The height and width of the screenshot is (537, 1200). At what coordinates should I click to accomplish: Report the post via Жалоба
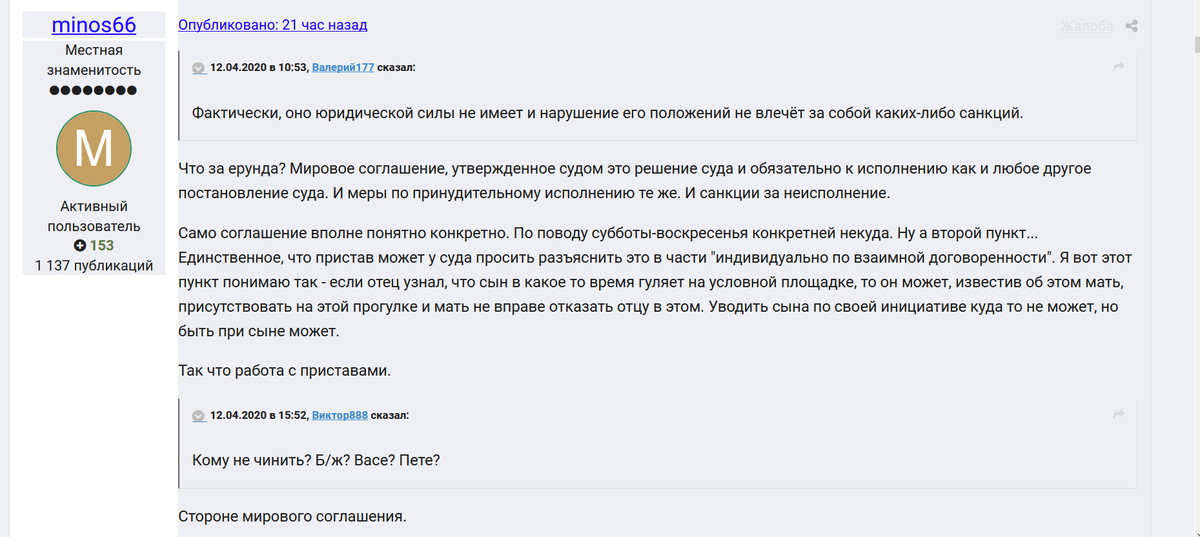[x=1087, y=26]
